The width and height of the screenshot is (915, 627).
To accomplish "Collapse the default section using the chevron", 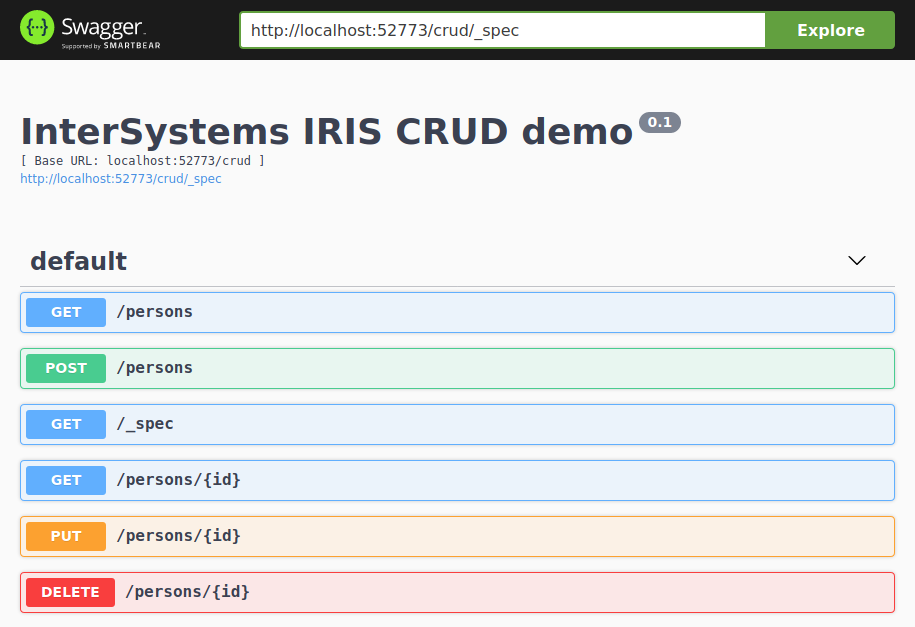I will click(856, 261).
